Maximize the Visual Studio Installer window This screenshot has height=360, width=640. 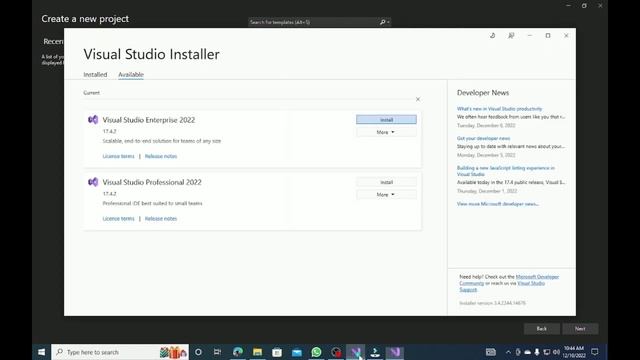(548, 36)
